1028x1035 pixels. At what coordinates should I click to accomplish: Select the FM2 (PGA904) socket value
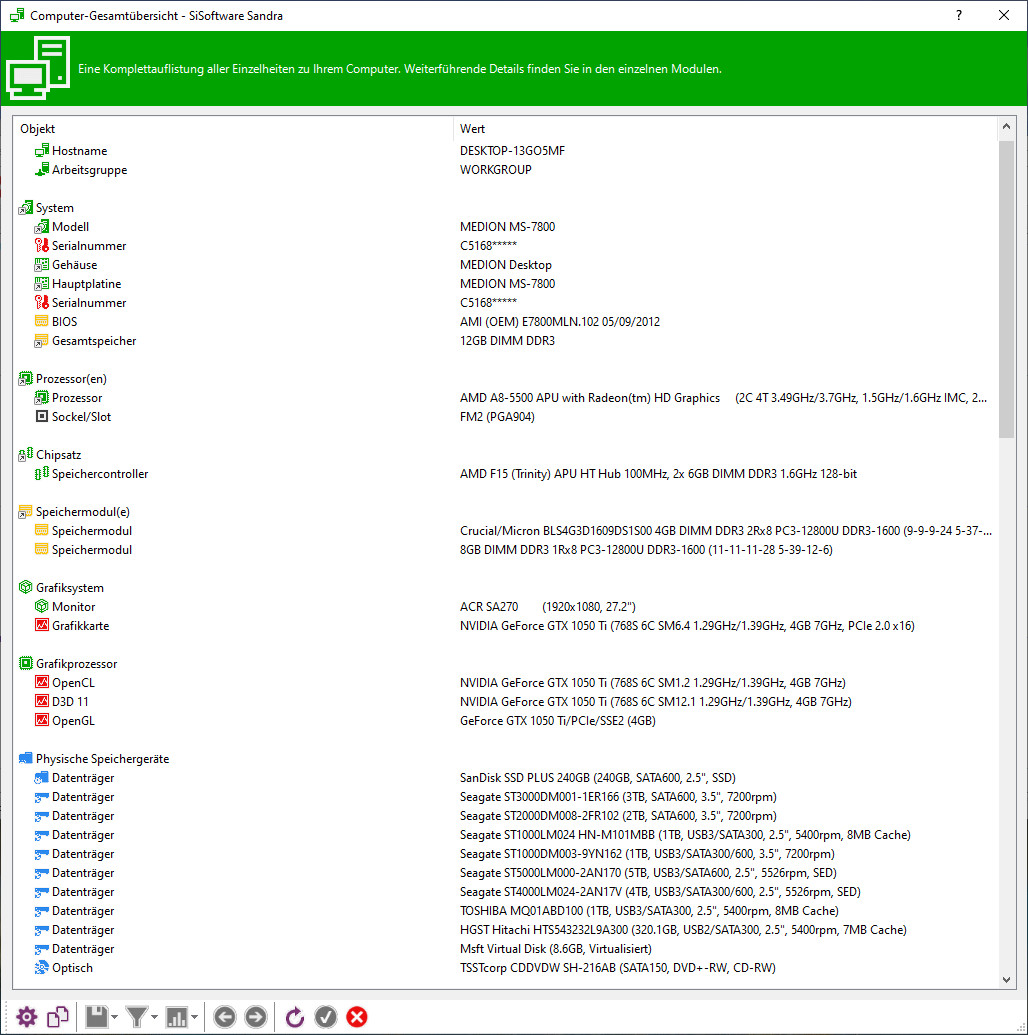point(497,417)
